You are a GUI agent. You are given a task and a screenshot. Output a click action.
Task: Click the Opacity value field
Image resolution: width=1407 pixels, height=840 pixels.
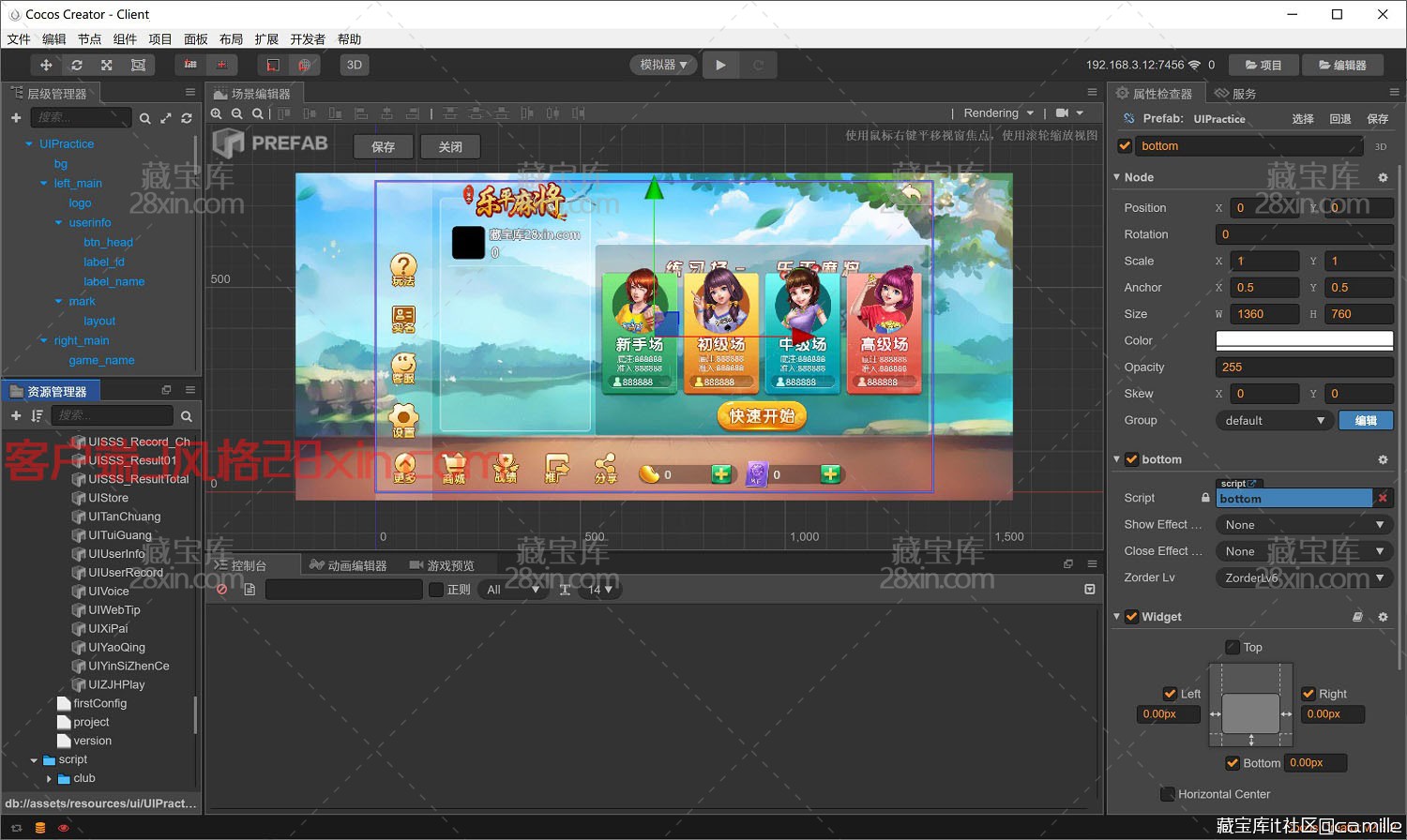tap(1305, 367)
